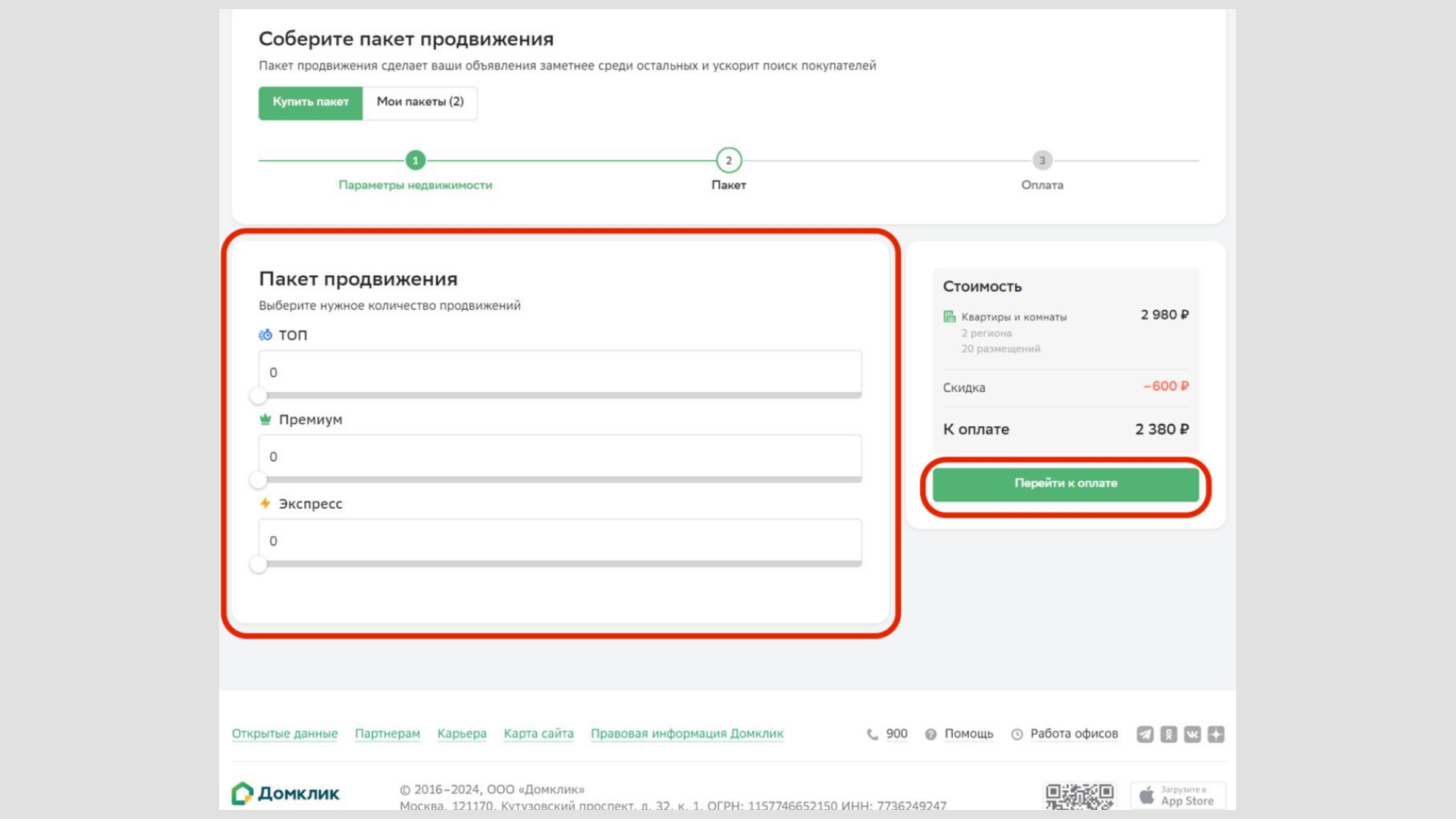
Task: Click the Партнерам footer link
Action: tap(388, 733)
